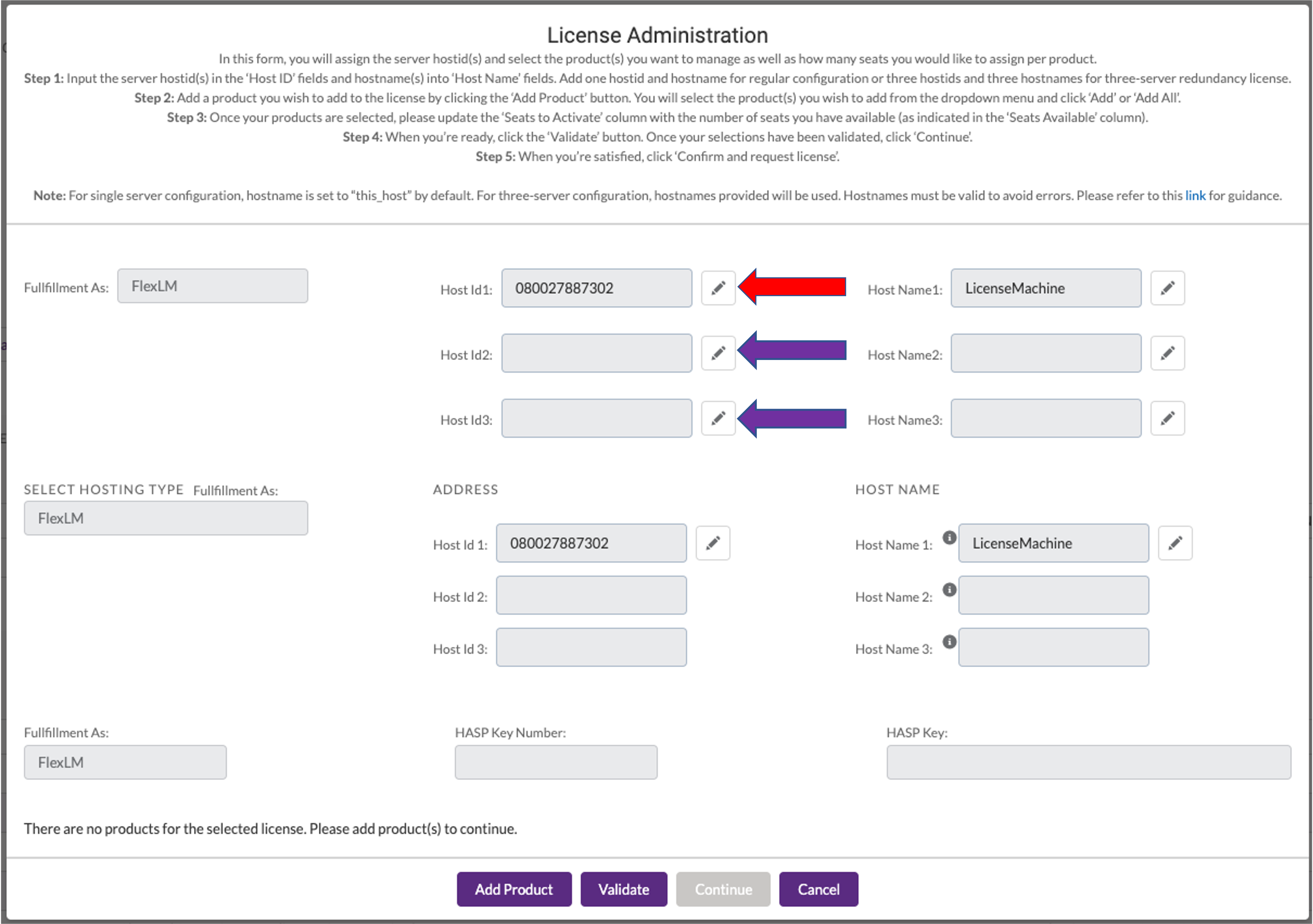Click the Continue button

(x=723, y=889)
